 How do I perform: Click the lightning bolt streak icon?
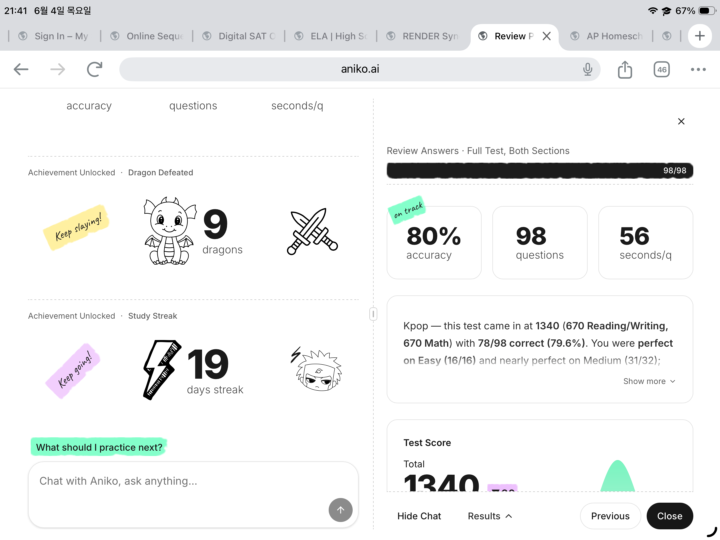coord(162,370)
